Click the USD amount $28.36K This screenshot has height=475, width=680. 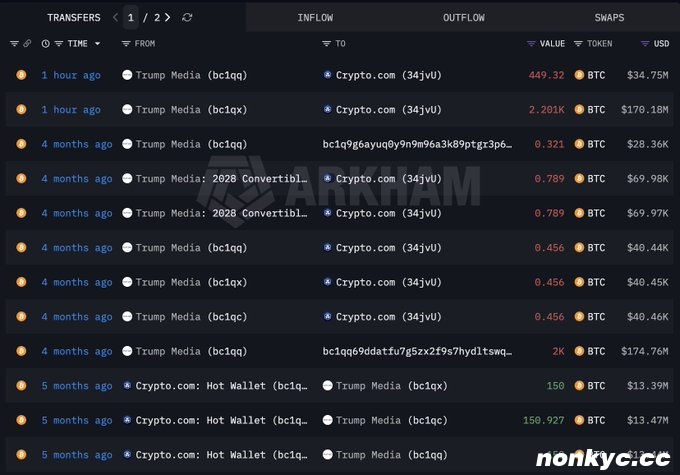click(647, 144)
